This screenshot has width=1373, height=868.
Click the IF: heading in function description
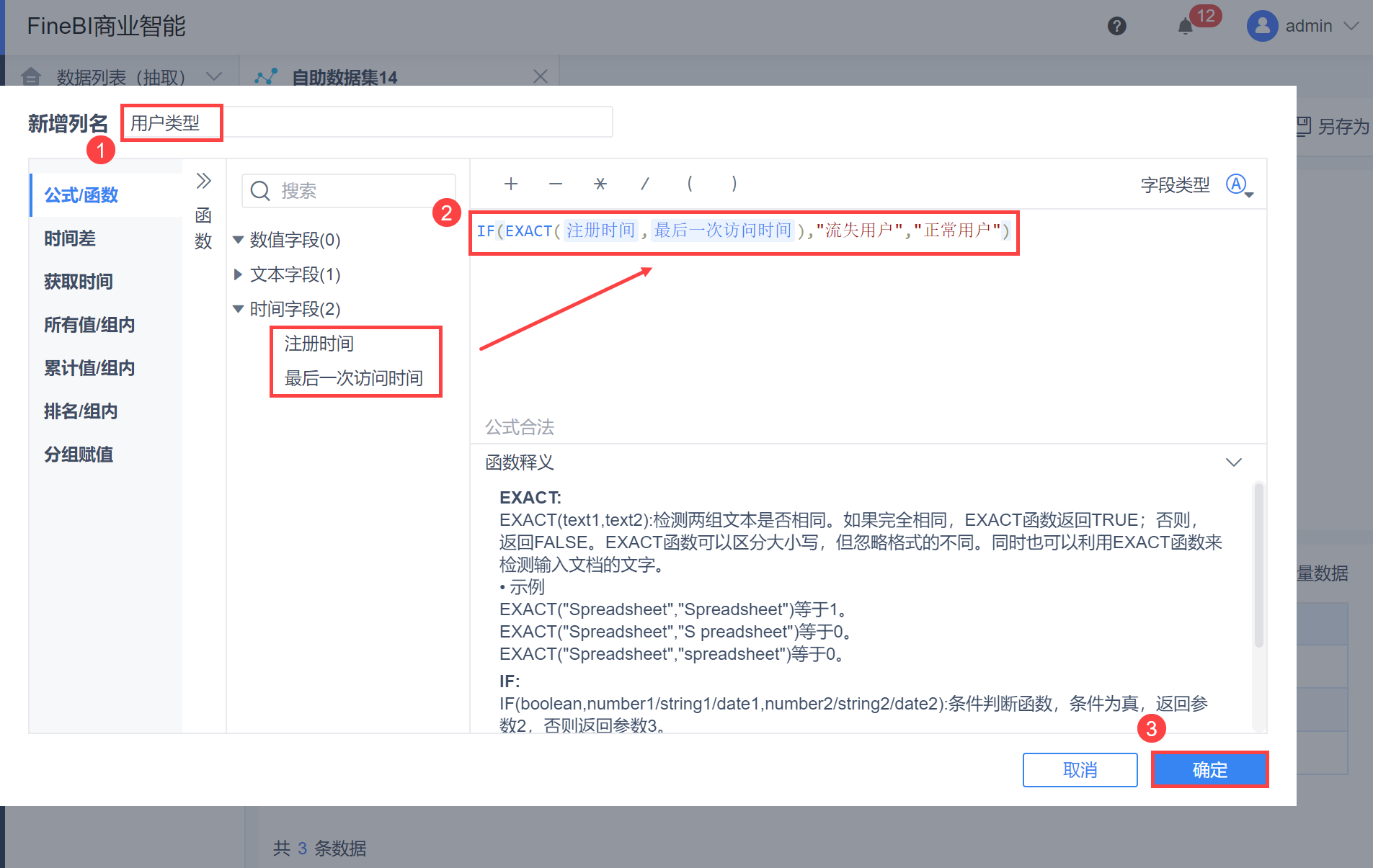click(x=510, y=681)
